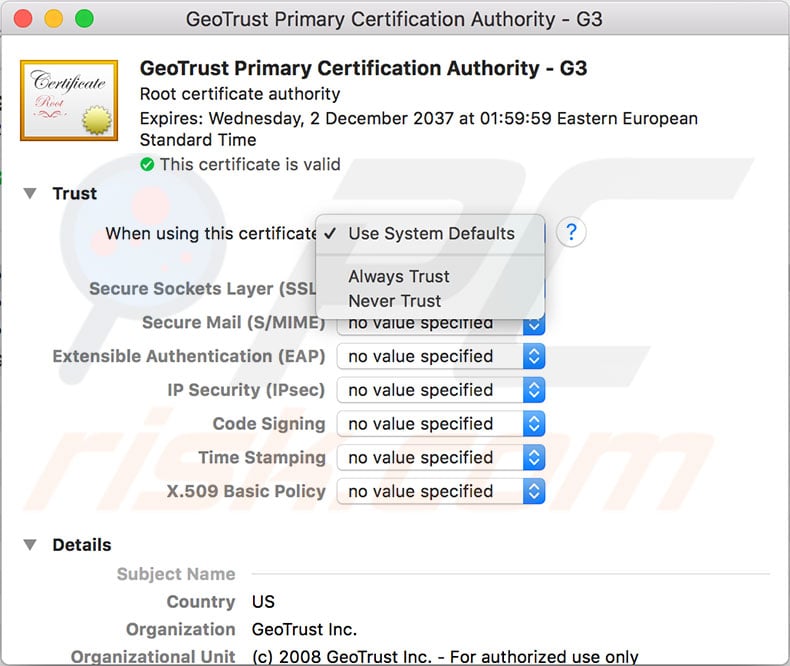
Task: Click the Details section heading
Action: click(82, 545)
